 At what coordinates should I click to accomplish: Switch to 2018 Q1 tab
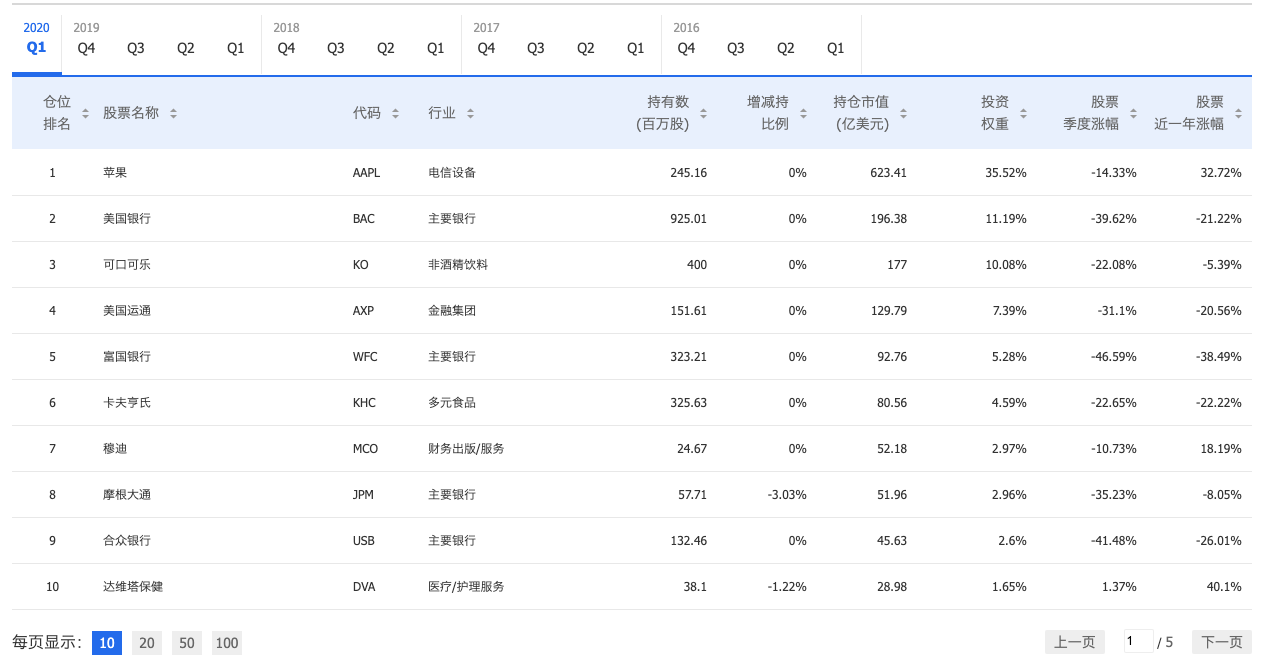[x=436, y=48]
